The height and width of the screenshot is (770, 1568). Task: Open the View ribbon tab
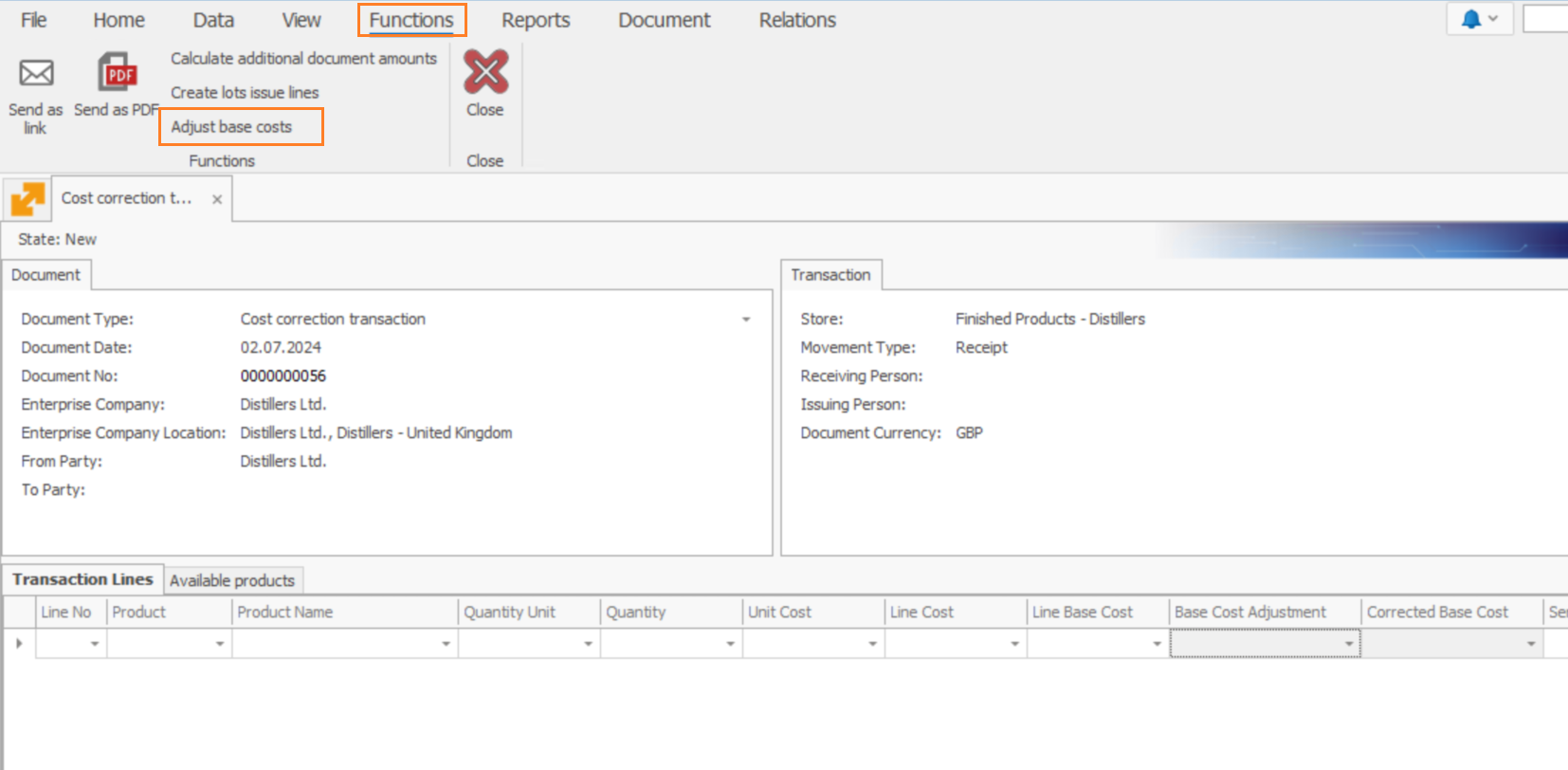pyautogui.click(x=301, y=20)
